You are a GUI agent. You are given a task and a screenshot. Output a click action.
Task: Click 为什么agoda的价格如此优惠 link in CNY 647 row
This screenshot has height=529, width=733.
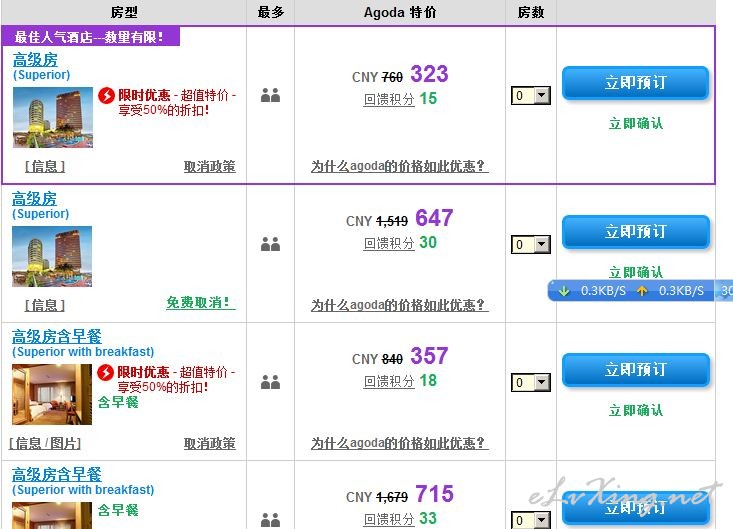(400, 305)
